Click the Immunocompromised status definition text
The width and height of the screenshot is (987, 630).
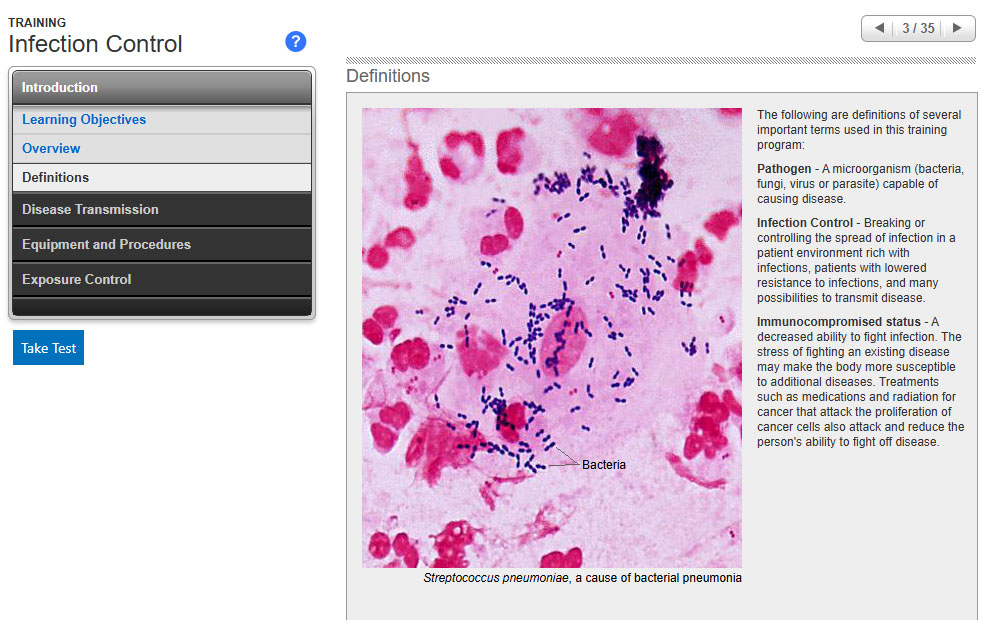pos(860,382)
